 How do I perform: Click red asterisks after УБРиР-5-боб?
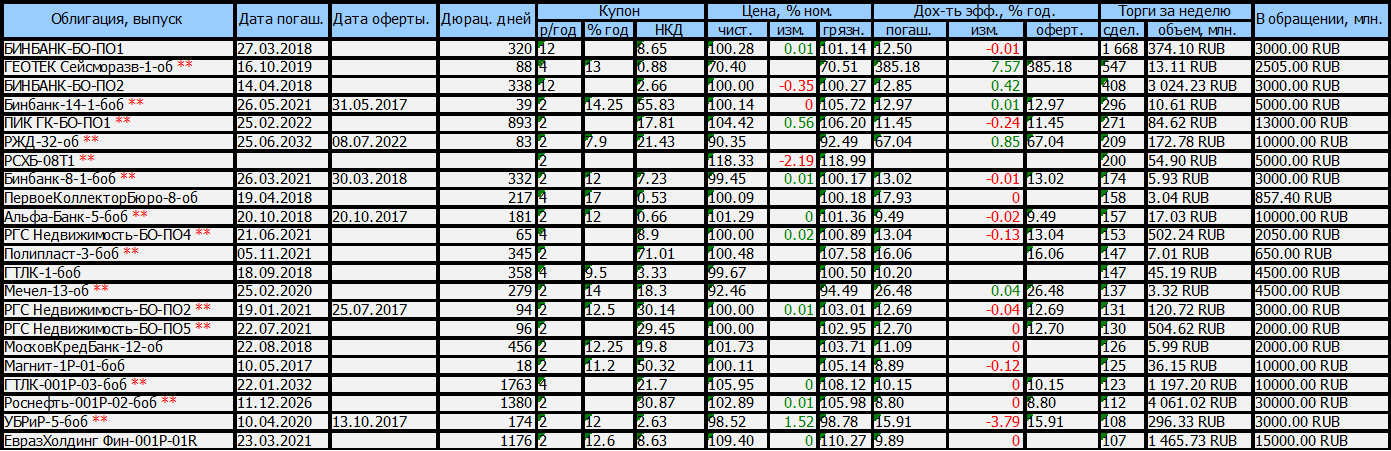tap(100, 421)
